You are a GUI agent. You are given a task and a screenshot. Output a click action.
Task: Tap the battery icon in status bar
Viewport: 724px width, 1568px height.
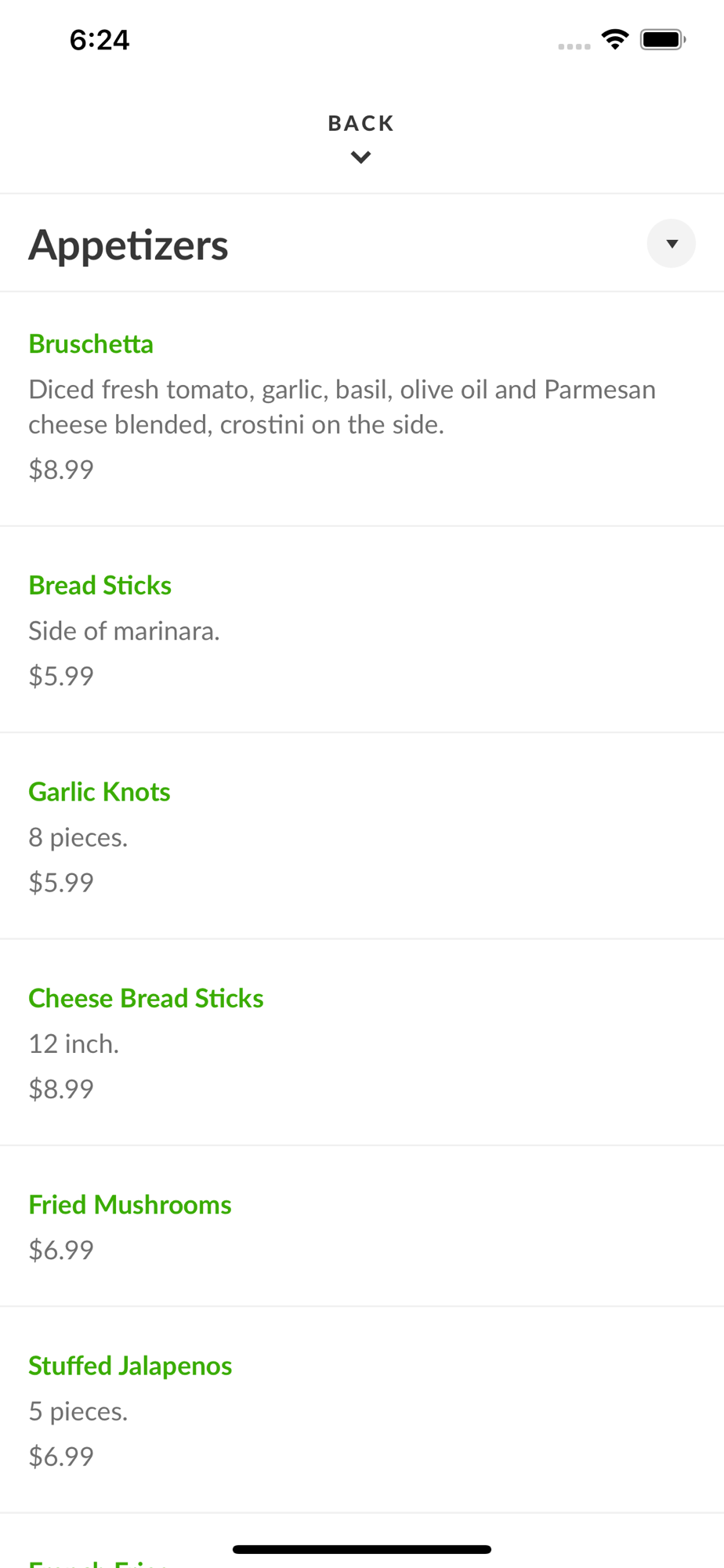[x=662, y=39]
